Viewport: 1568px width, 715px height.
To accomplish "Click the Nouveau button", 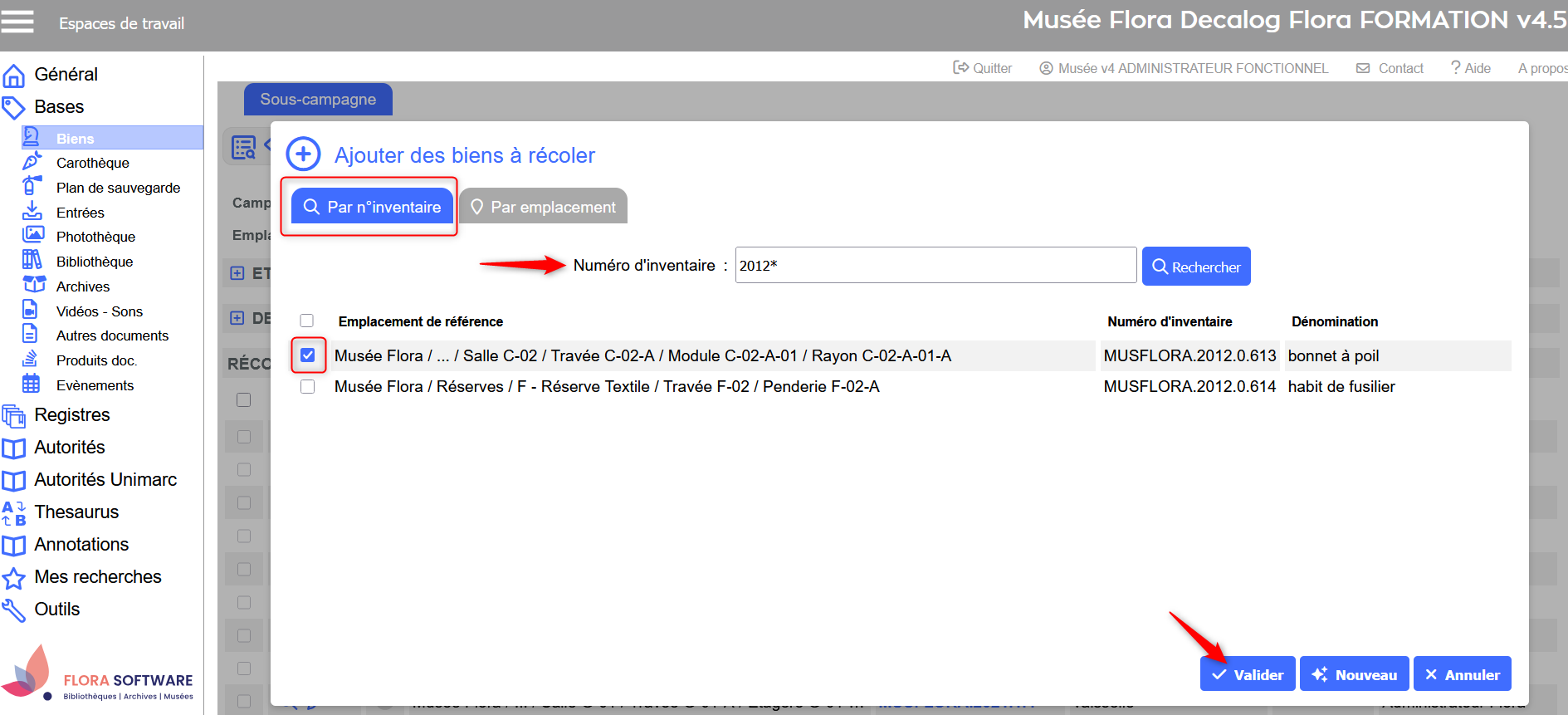I will [x=1355, y=674].
